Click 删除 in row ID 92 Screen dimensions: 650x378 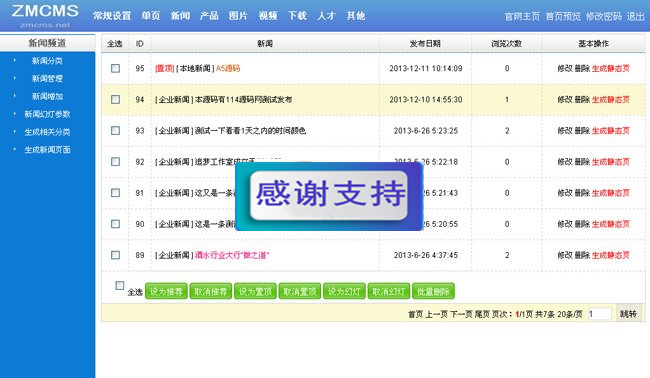tap(582, 162)
